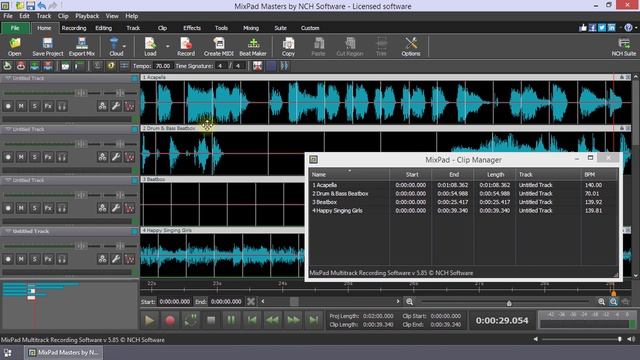Collapse the Drum & Bass track header triangle
This screenshot has height=360, width=640.
[x=7, y=129]
